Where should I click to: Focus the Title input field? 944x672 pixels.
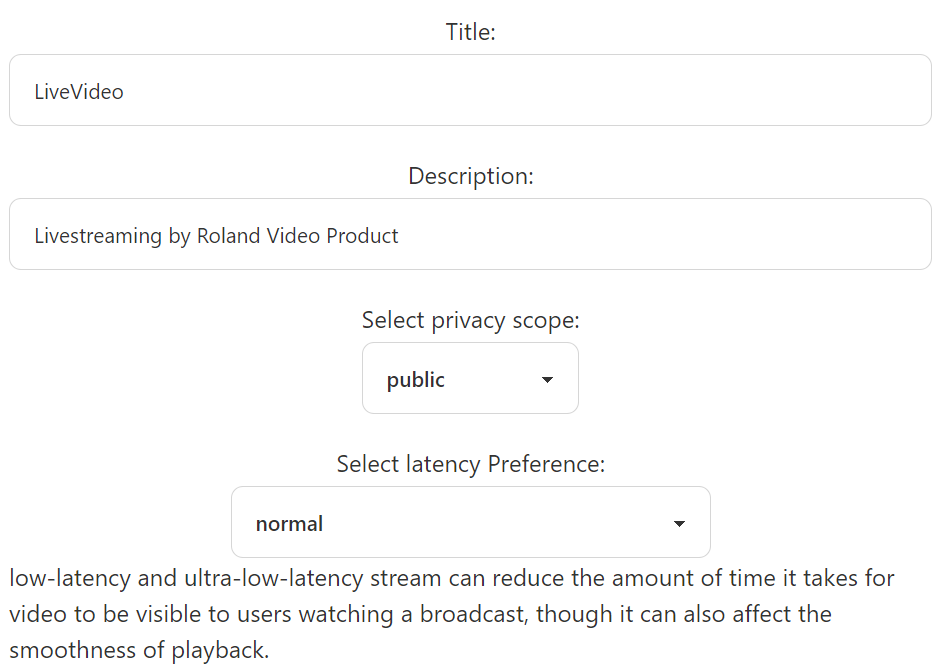[470, 90]
